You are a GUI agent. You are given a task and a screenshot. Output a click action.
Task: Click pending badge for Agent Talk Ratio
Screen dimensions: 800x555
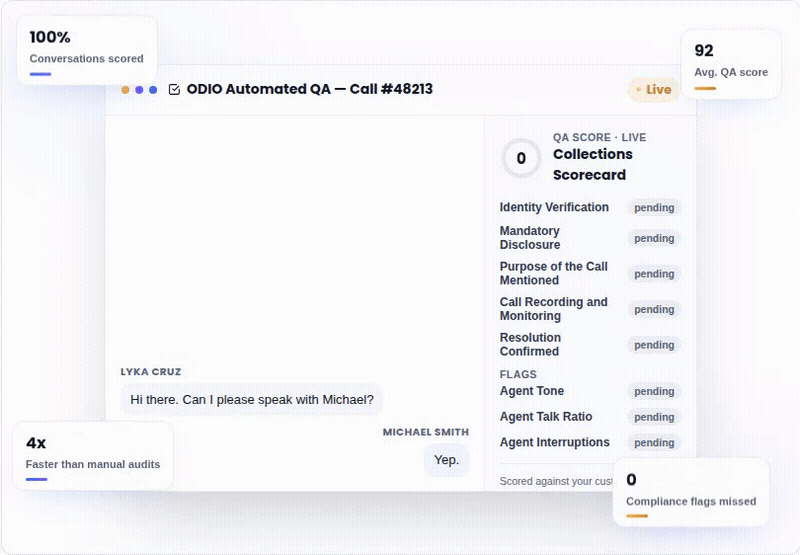point(654,417)
